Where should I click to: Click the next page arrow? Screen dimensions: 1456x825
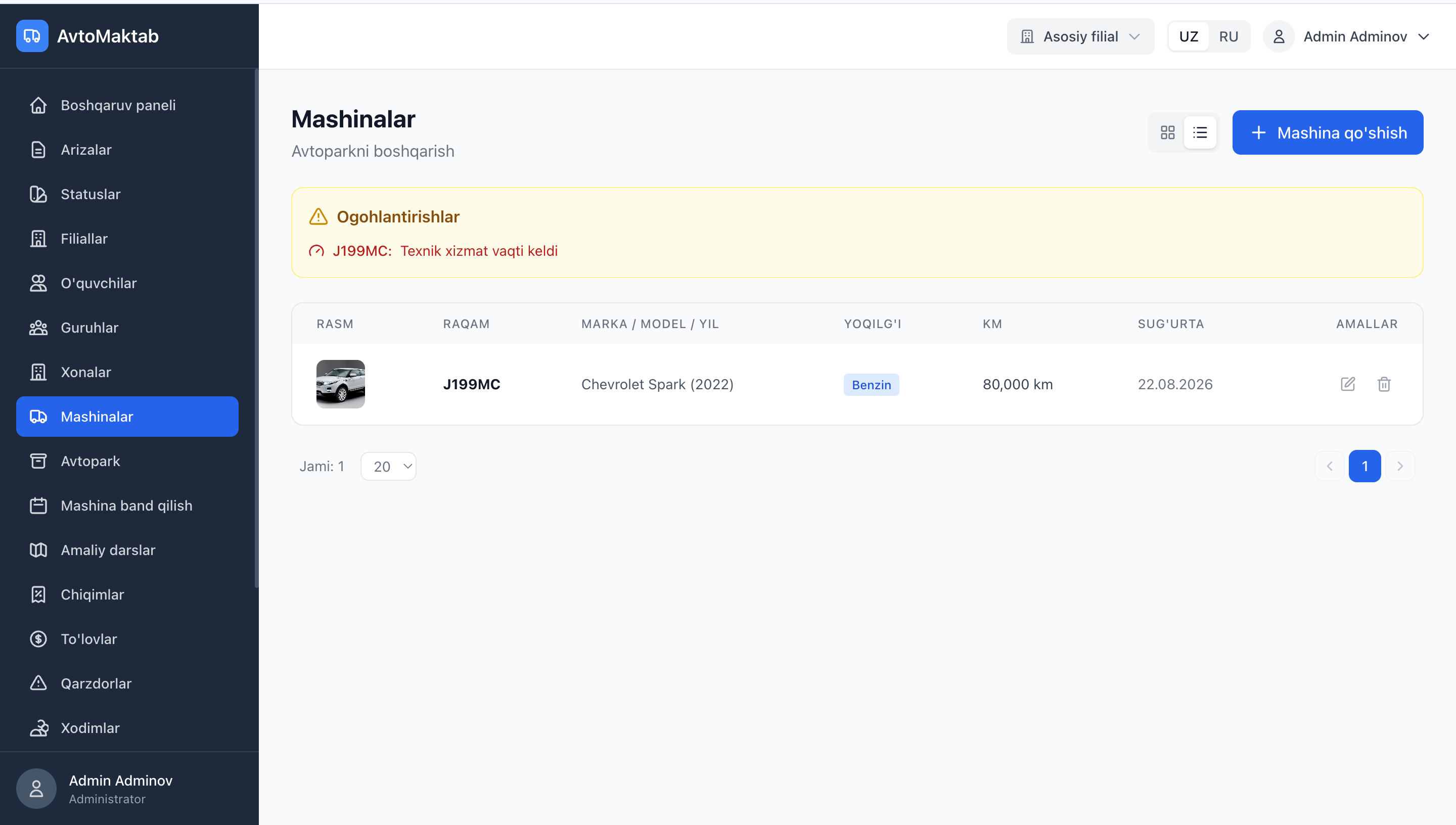1400,466
